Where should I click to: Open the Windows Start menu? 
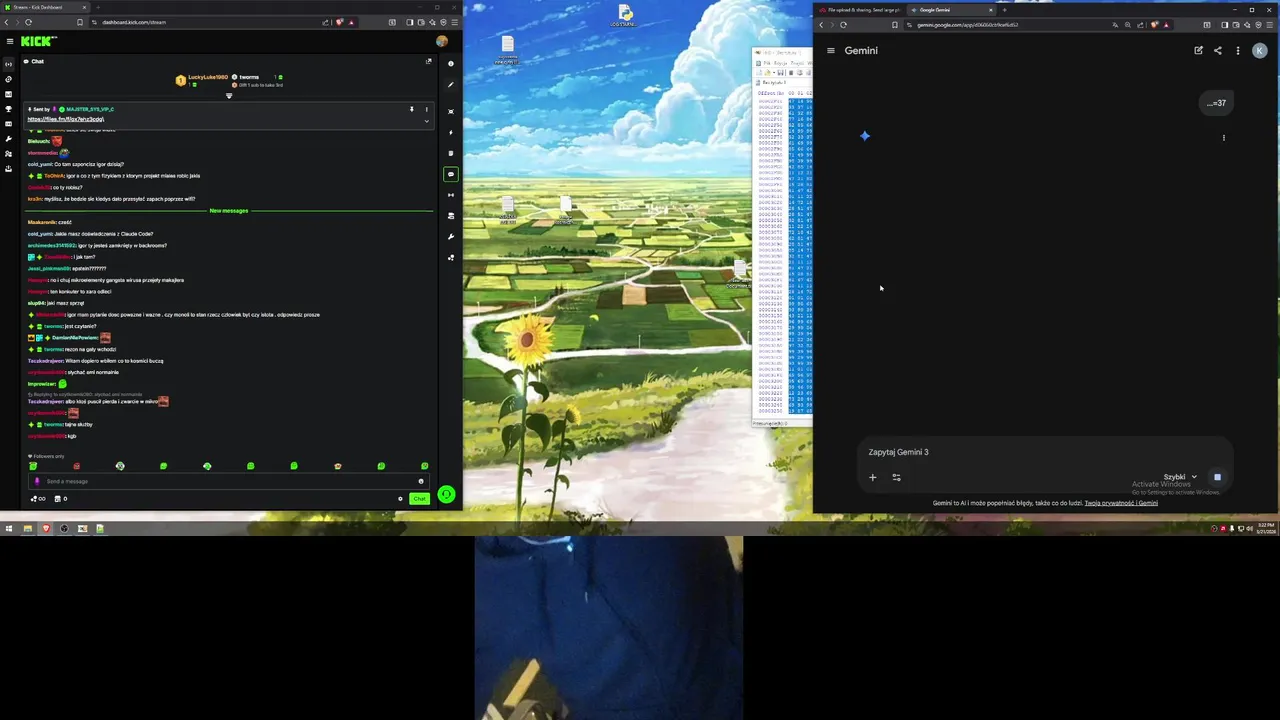click(x=9, y=528)
